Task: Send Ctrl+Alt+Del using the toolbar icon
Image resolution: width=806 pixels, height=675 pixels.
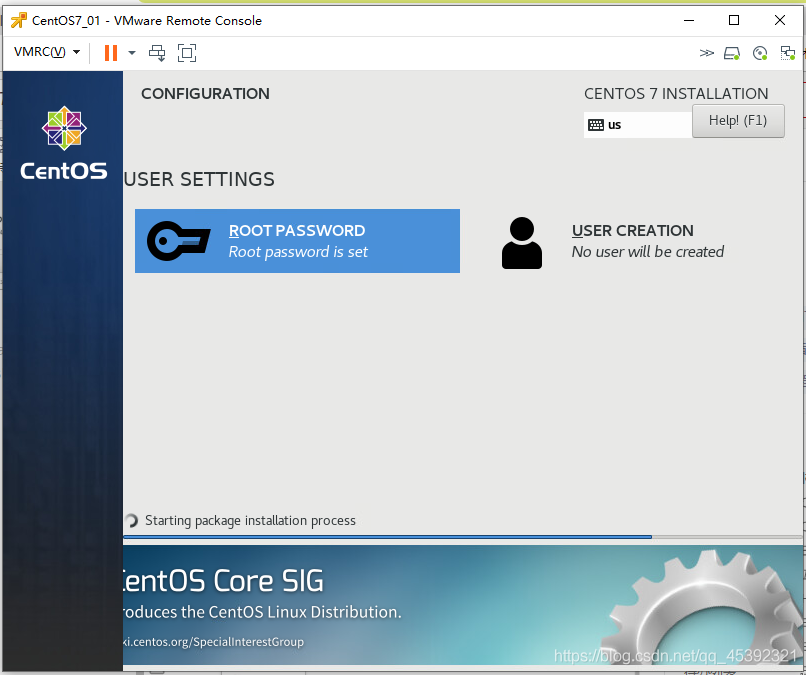Action: pos(157,52)
